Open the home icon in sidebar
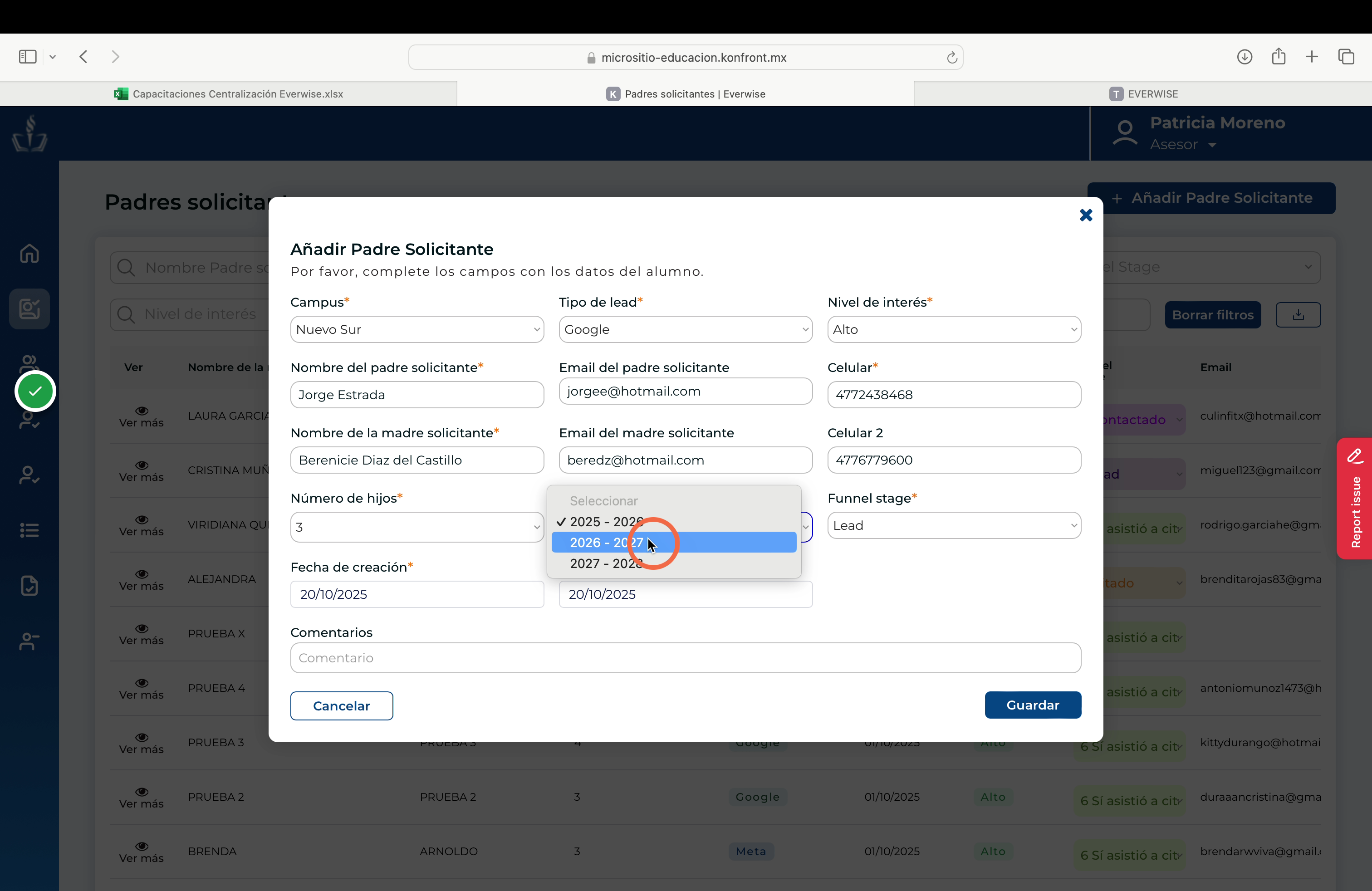This screenshot has width=1372, height=891. [x=29, y=254]
